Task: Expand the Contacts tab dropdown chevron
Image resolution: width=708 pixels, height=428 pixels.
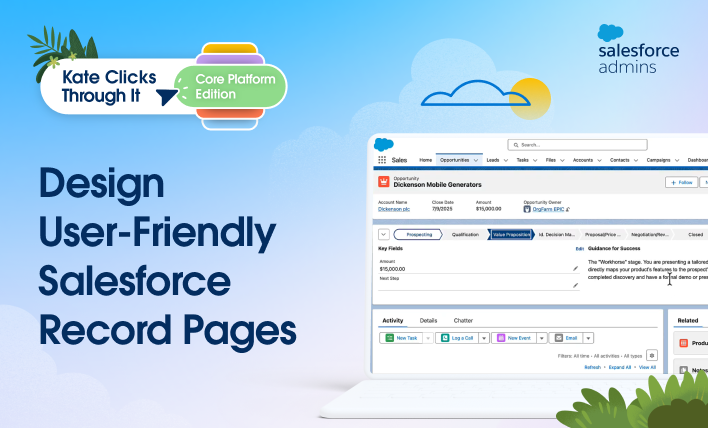Action: click(636, 160)
